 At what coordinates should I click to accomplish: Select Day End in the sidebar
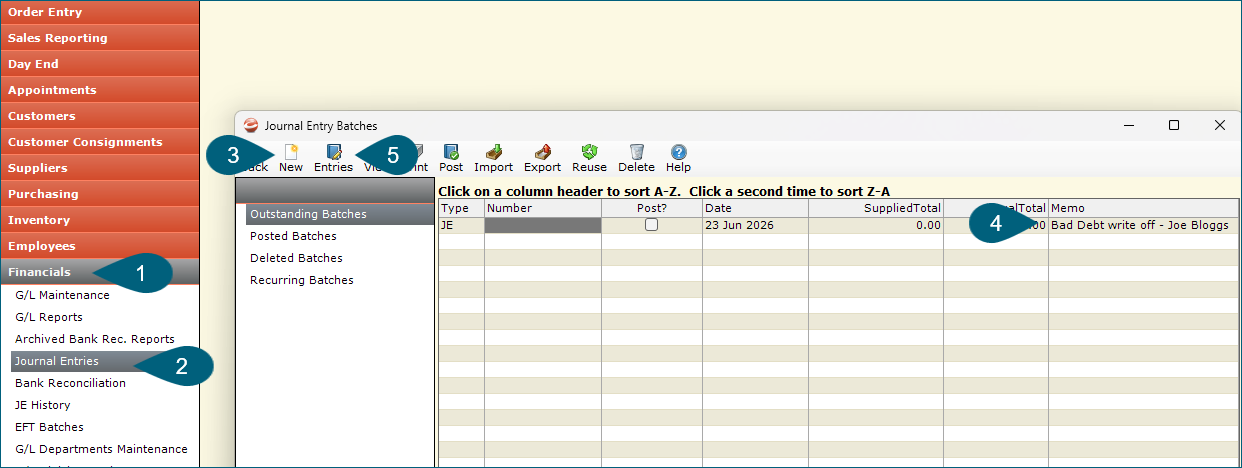point(100,64)
